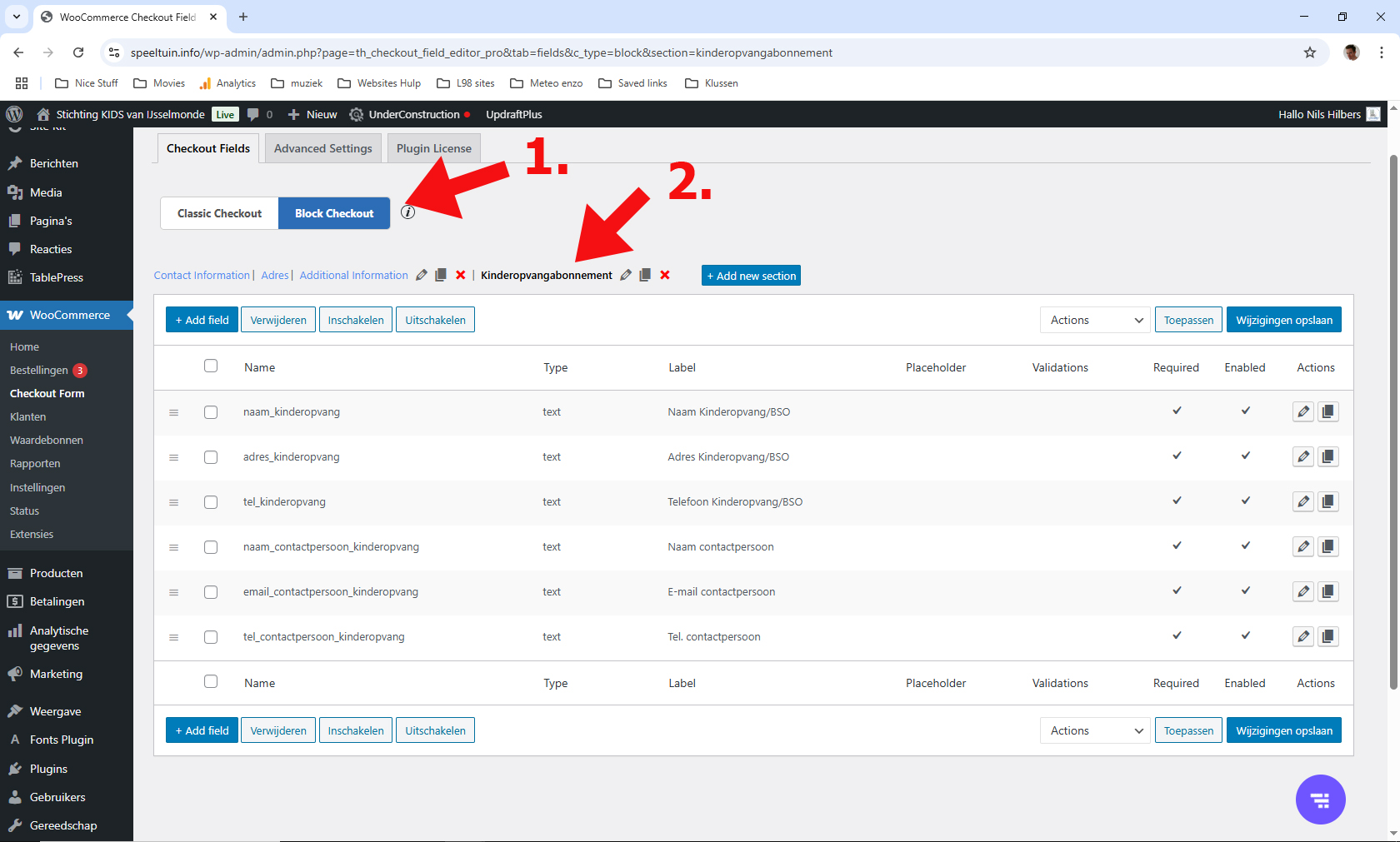Copy the tel_kinderopvang field
This screenshot has height=842, width=1400.
[1328, 502]
